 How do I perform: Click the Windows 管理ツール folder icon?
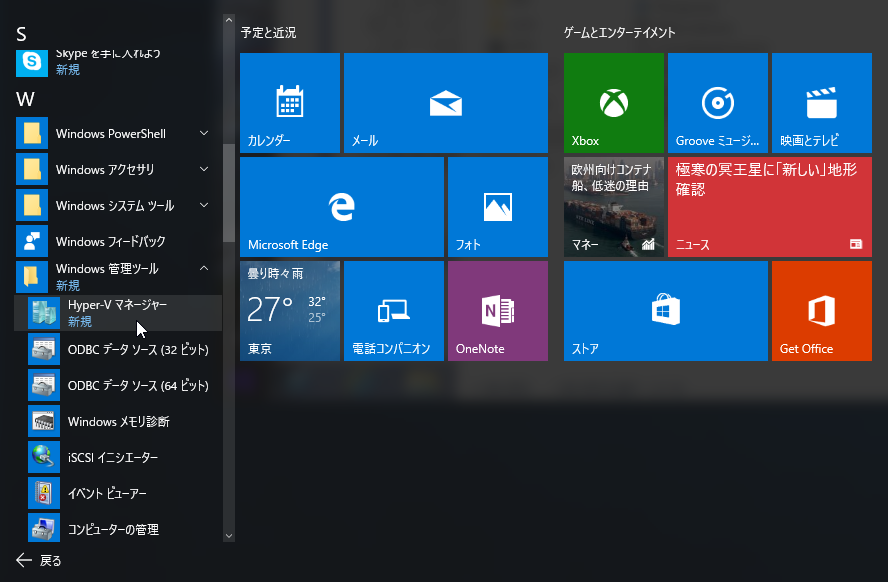tap(32, 276)
